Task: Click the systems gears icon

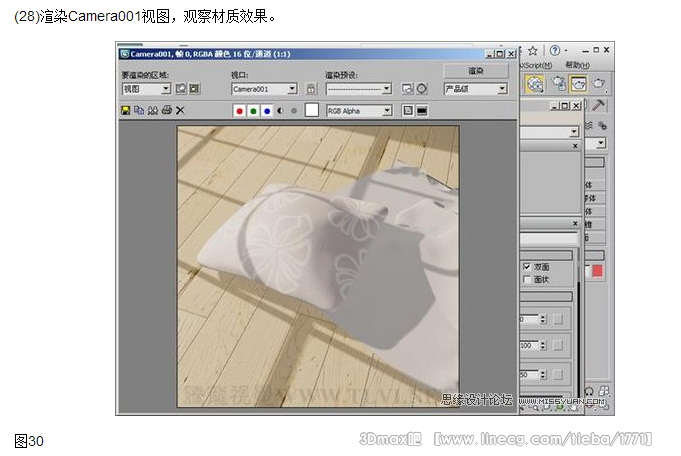Action: tap(602, 126)
